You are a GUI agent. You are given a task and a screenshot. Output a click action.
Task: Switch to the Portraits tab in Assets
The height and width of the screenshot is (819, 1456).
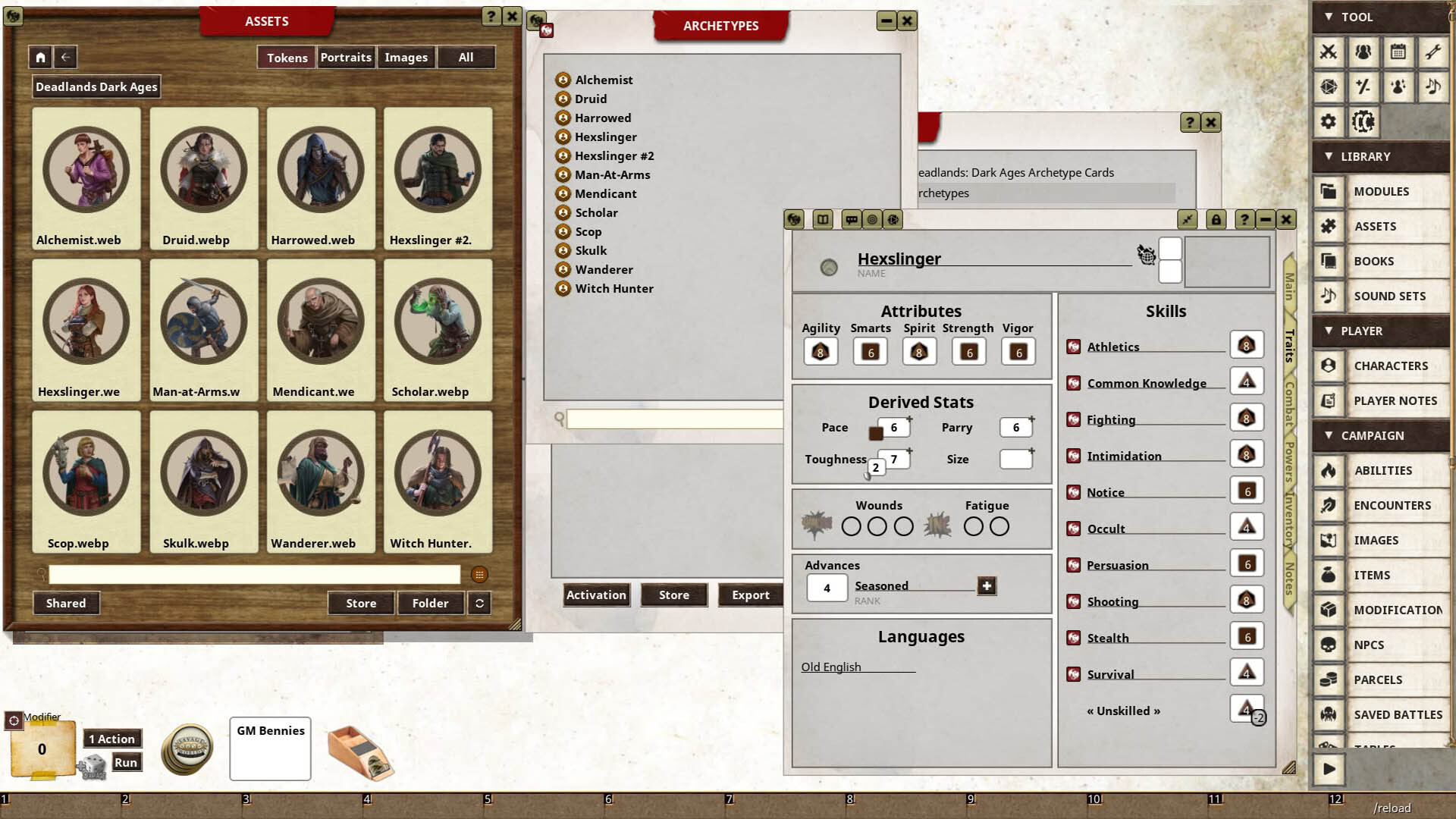tap(346, 57)
